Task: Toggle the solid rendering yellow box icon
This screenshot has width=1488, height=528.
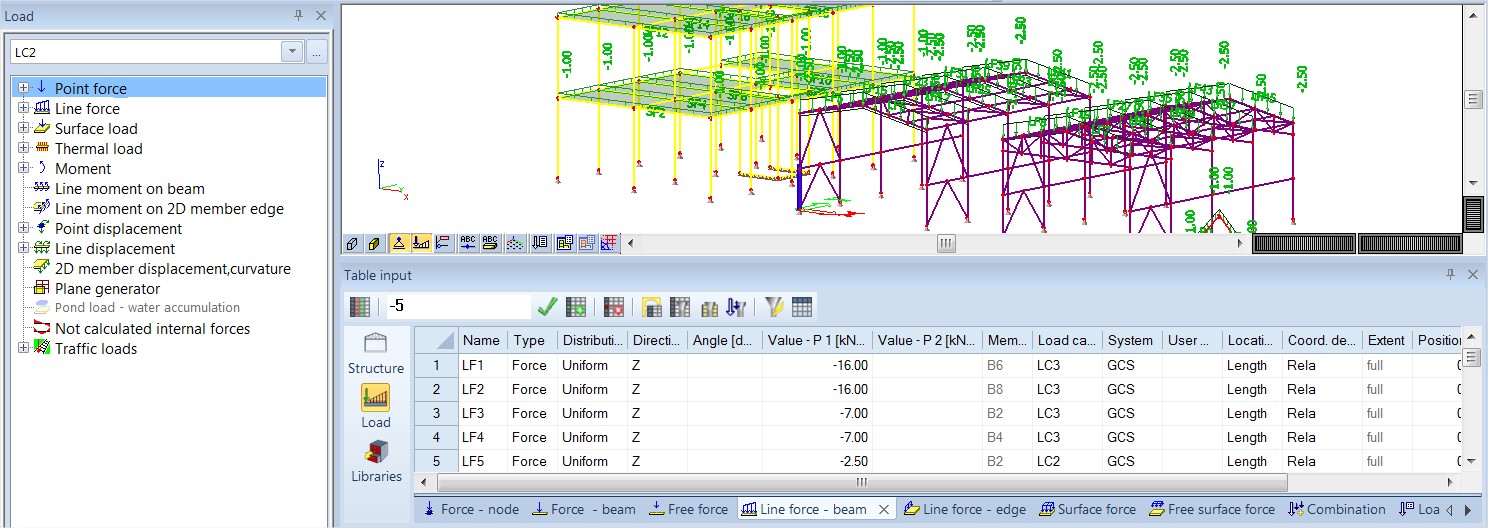Action: pos(375,243)
